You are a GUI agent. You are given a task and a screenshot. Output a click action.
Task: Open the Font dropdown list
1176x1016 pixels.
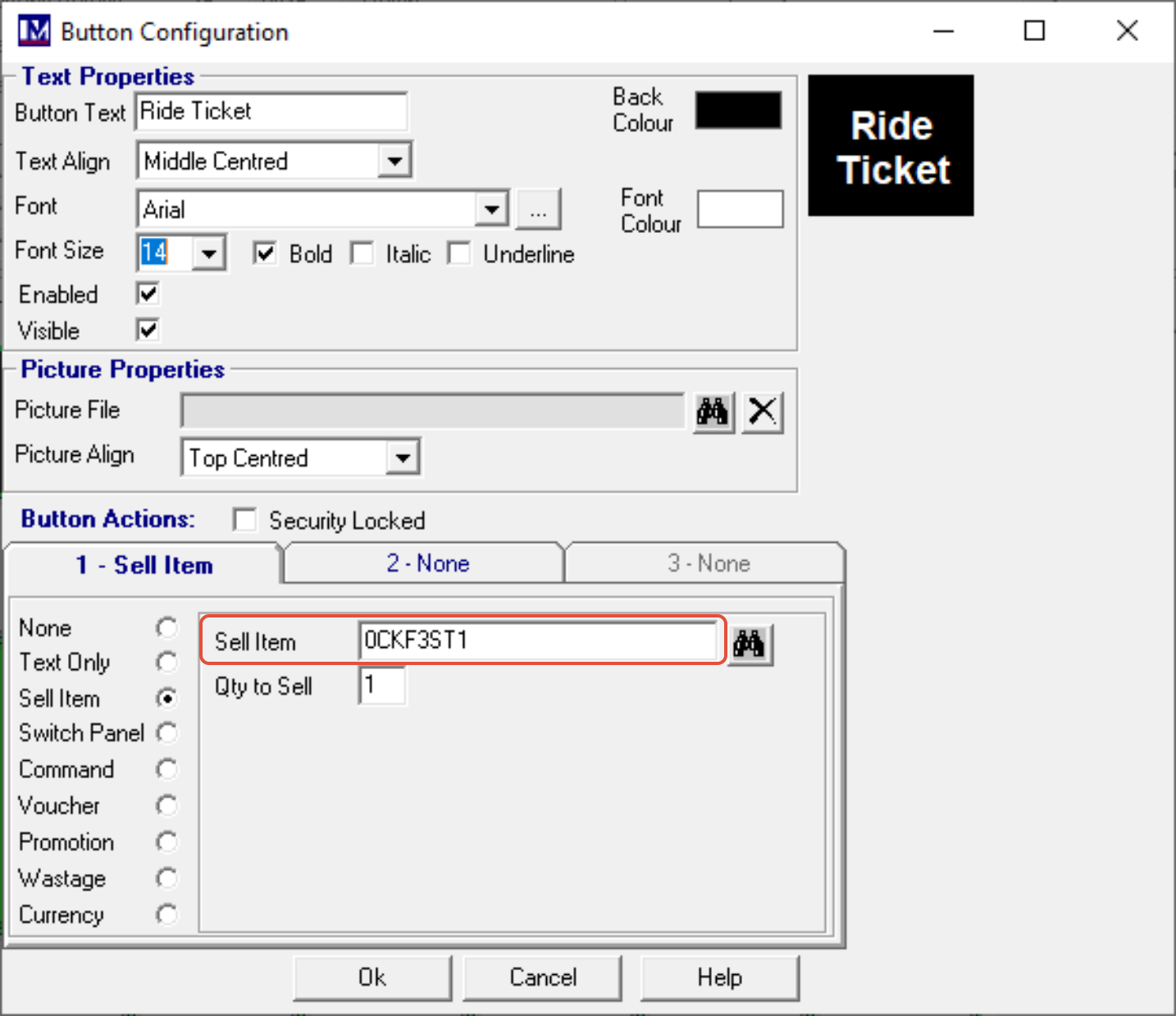[x=491, y=209]
